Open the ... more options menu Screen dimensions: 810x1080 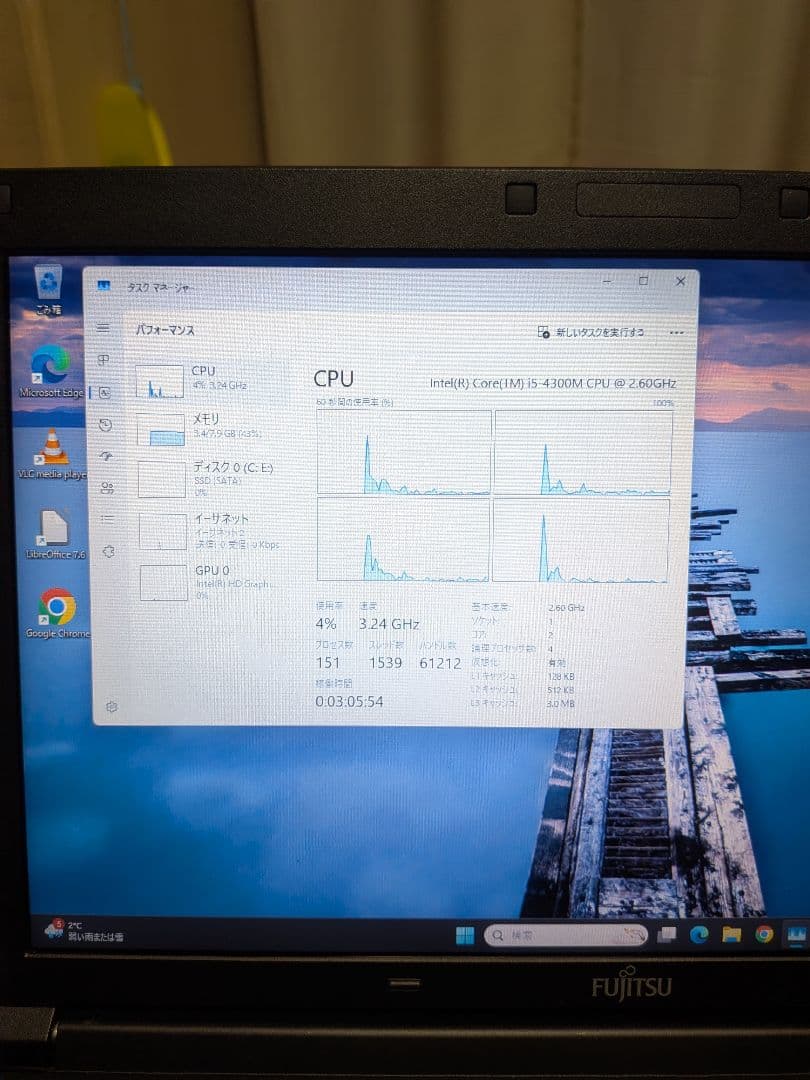click(676, 332)
